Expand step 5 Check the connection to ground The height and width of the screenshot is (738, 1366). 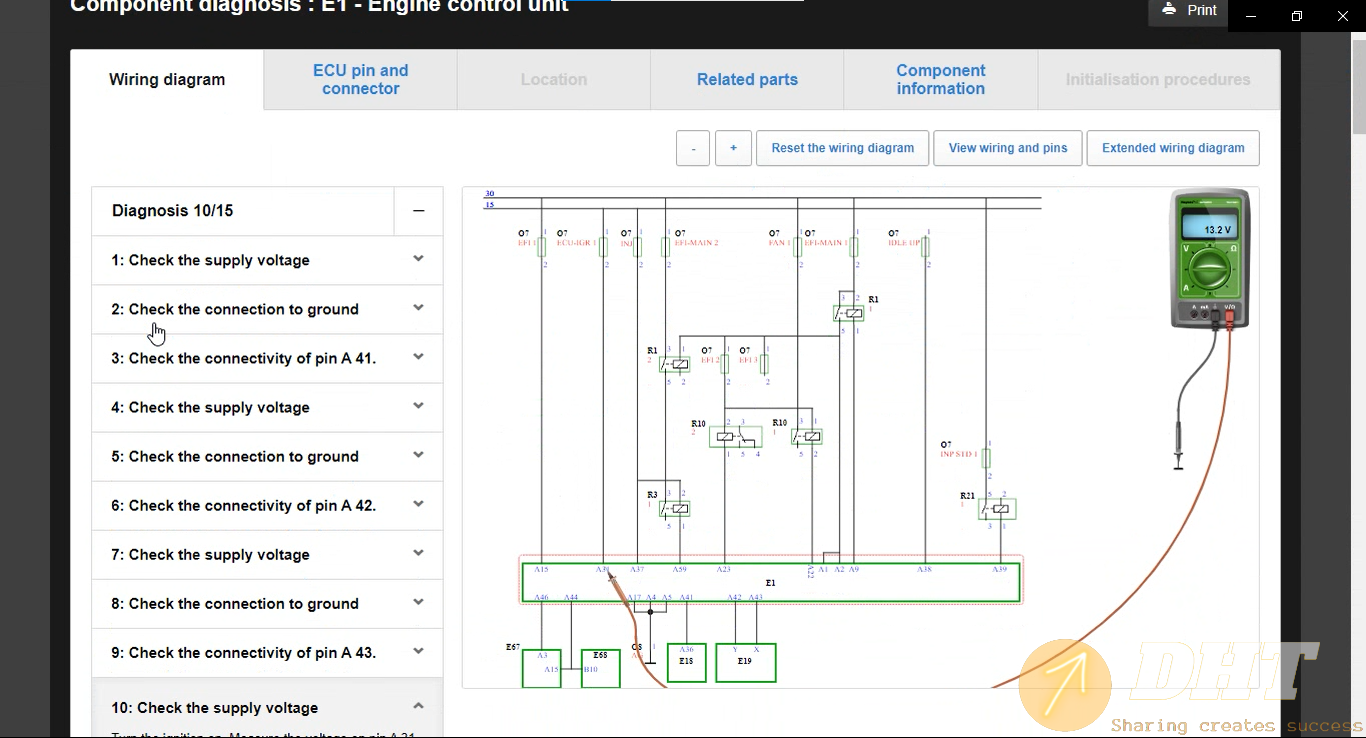tap(267, 456)
